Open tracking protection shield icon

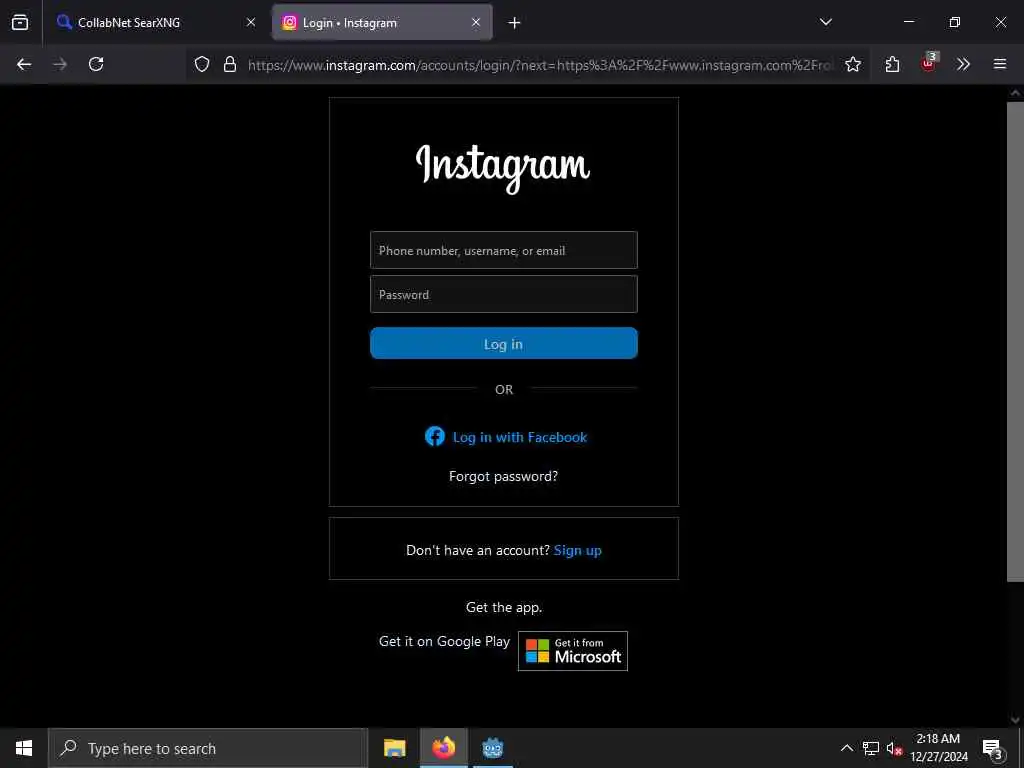tap(202, 64)
